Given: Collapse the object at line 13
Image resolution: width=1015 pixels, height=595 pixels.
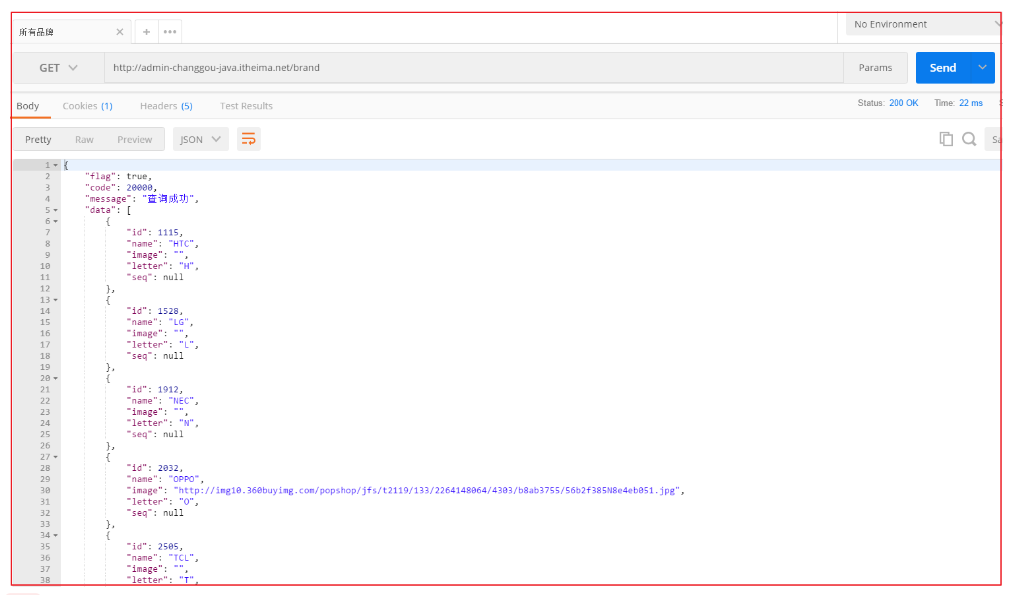Looking at the screenshot, I should click(x=56, y=300).
